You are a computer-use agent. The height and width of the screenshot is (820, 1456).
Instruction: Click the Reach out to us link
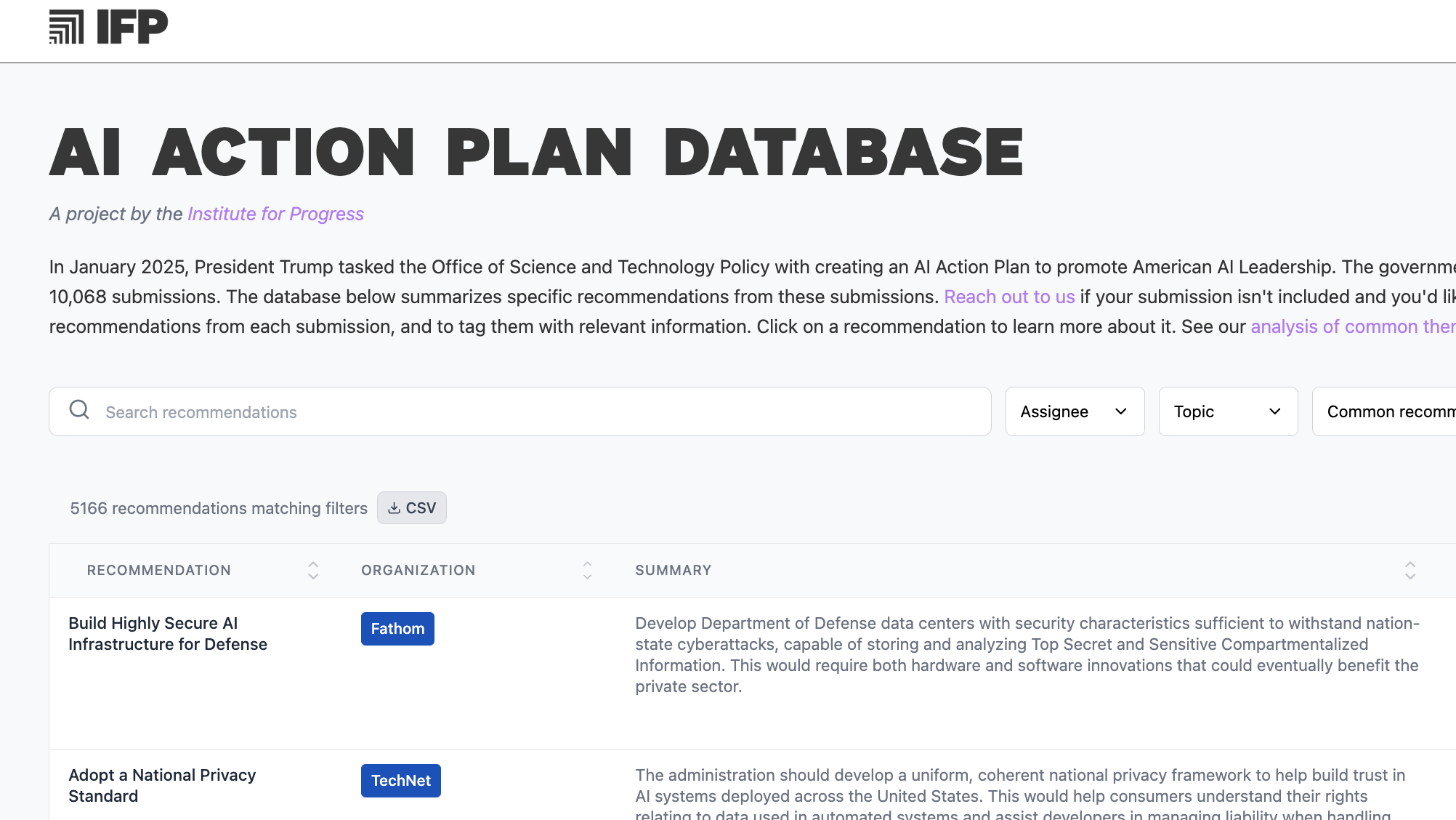1009,297
